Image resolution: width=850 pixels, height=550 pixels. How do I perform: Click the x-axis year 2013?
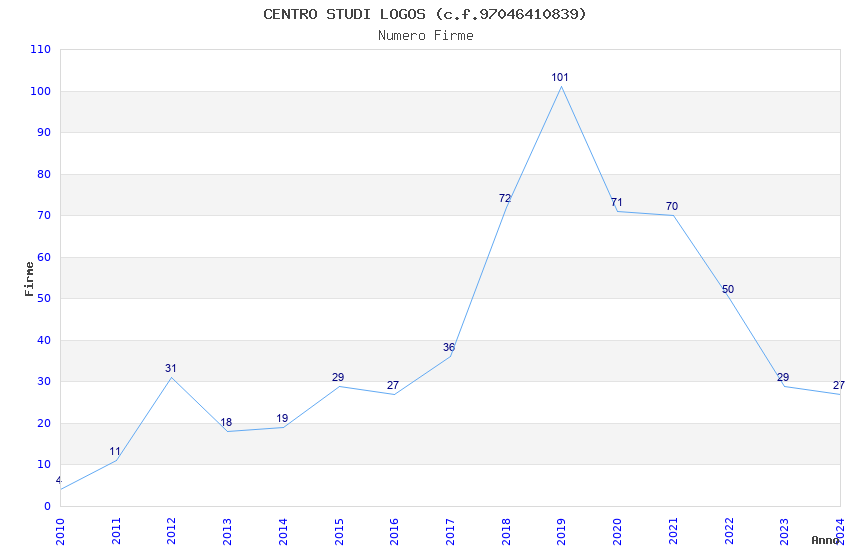227,532
